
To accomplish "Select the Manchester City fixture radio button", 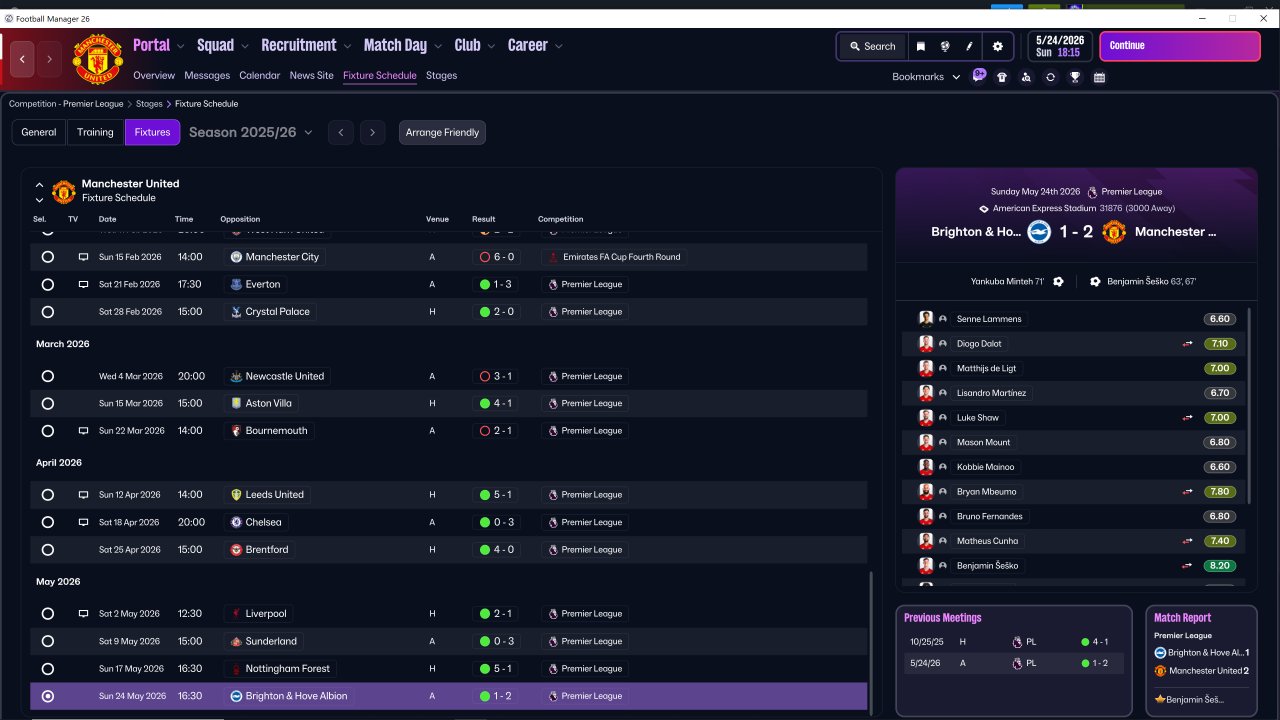I will pyautogui.click(x=48, y=257).
